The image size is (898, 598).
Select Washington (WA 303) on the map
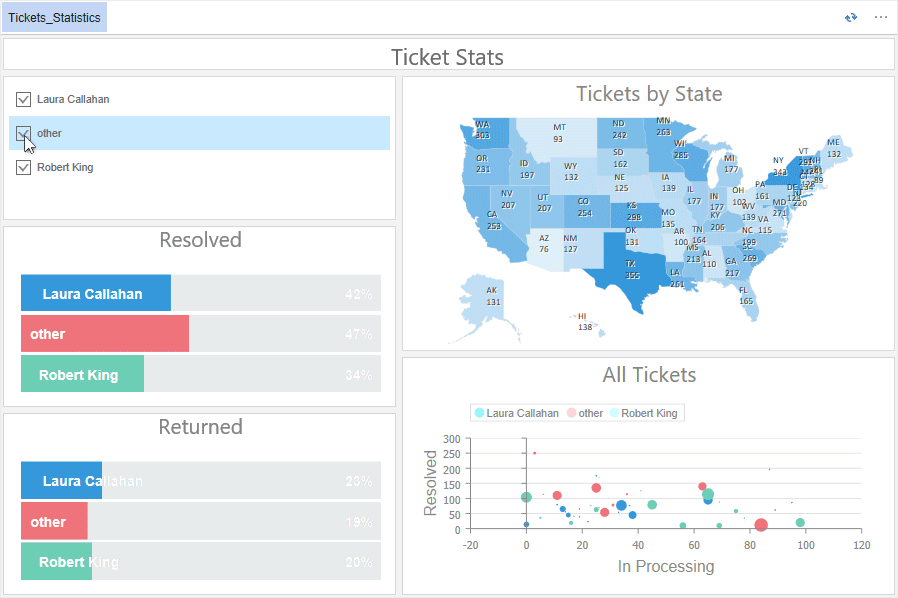[x=486, y=131]
